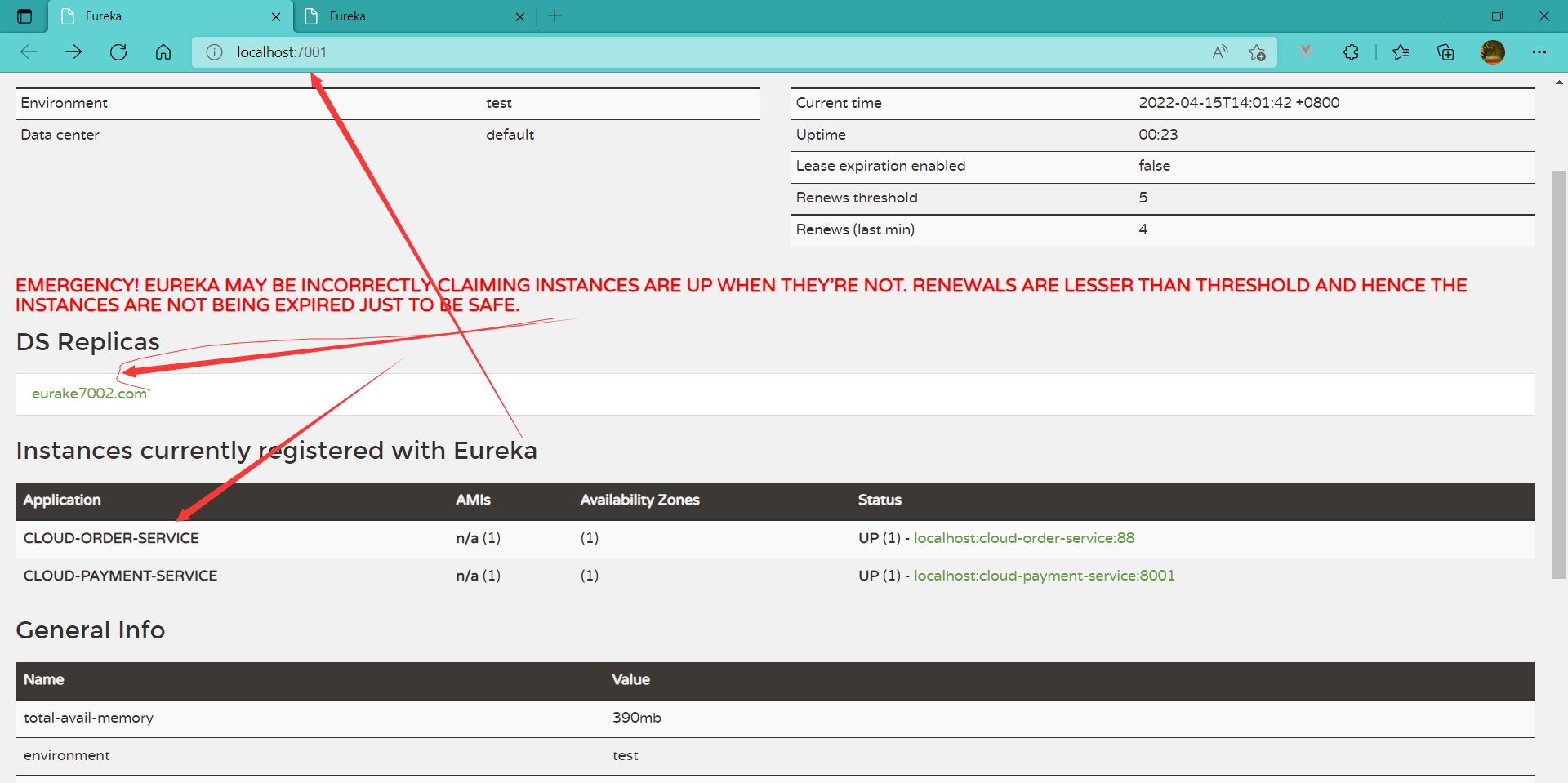Click the 390mb memory value
The width and height of the screenshot is (1568, 783).
[637, 718]
